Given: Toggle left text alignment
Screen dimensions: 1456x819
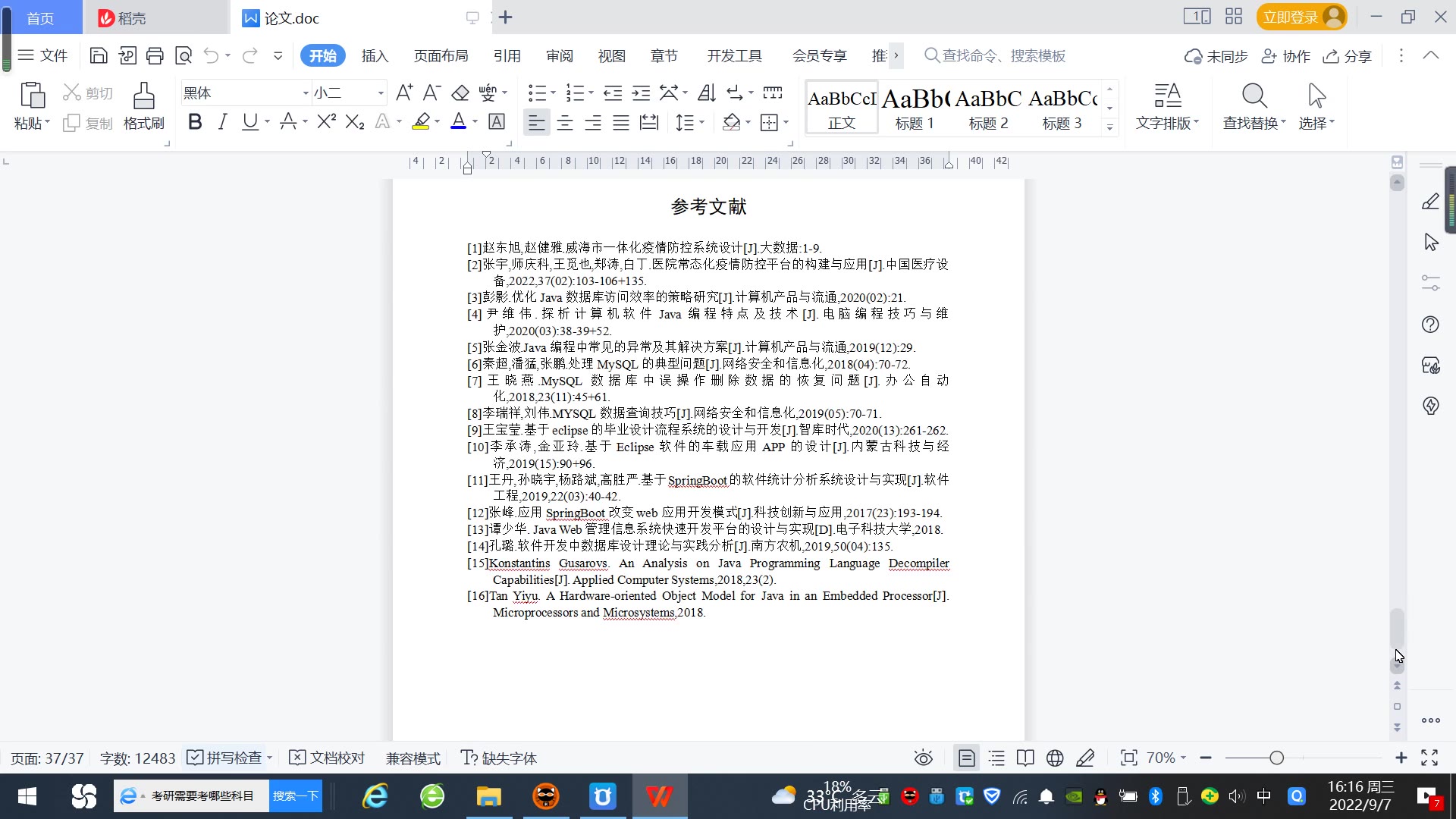Looking at the screenshot, I should pos(536,122).
